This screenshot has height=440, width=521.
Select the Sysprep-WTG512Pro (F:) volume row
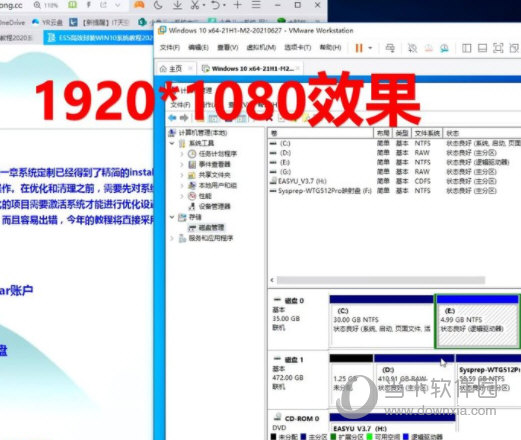[394, 191]
